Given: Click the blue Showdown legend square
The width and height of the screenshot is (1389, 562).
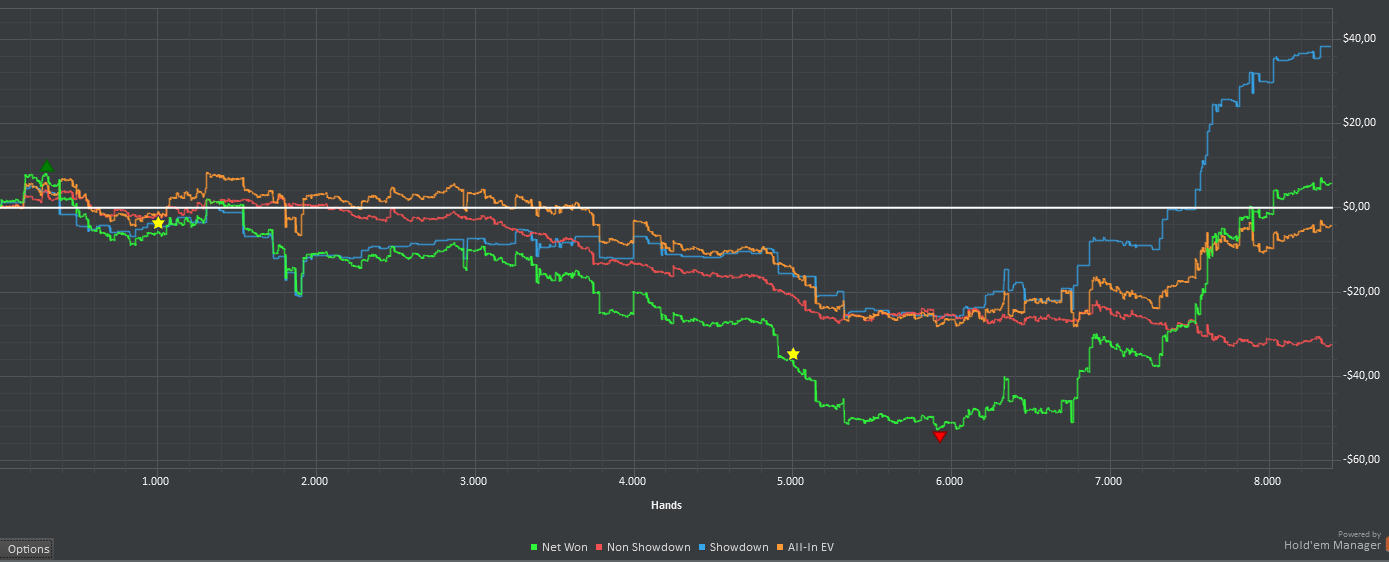Looking at the screenshot, I should (702, 547).
